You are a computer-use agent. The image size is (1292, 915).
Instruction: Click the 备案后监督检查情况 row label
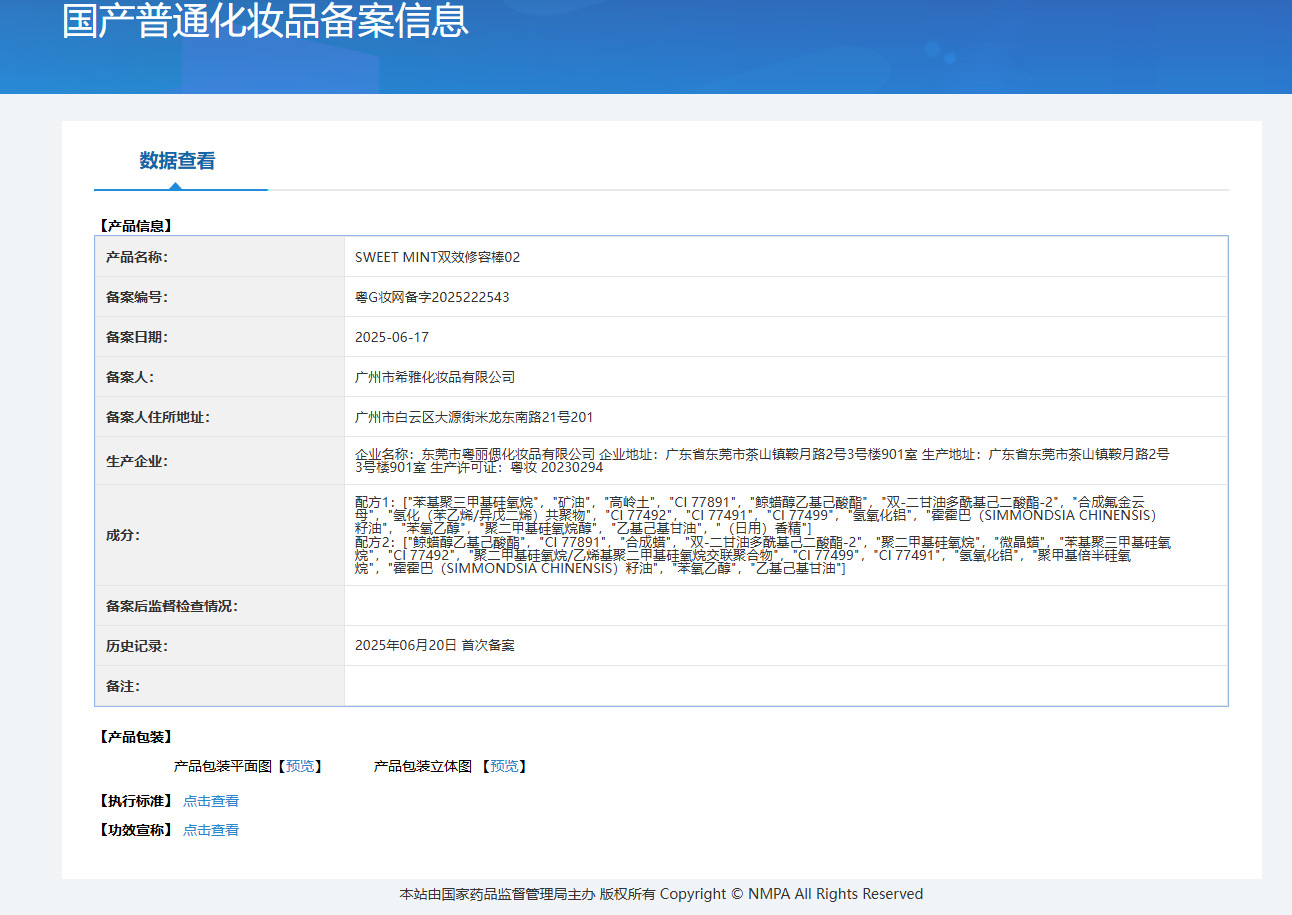pos(172,606)
